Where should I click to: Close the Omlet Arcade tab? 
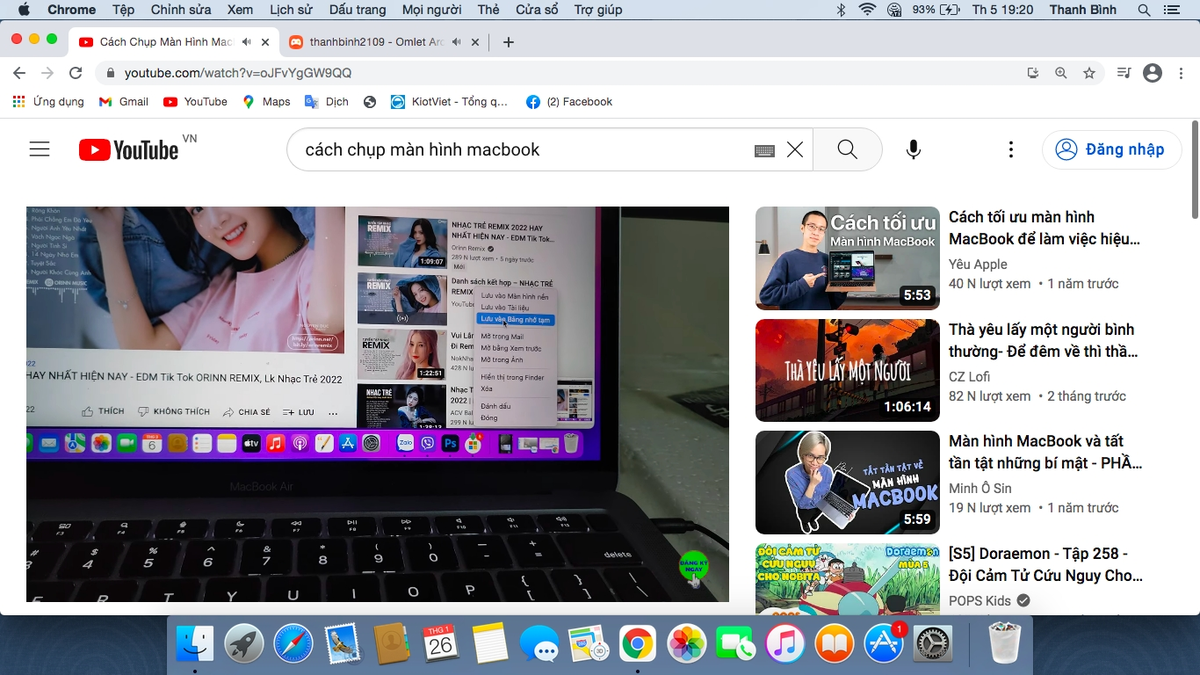click(x=477, y=42)
